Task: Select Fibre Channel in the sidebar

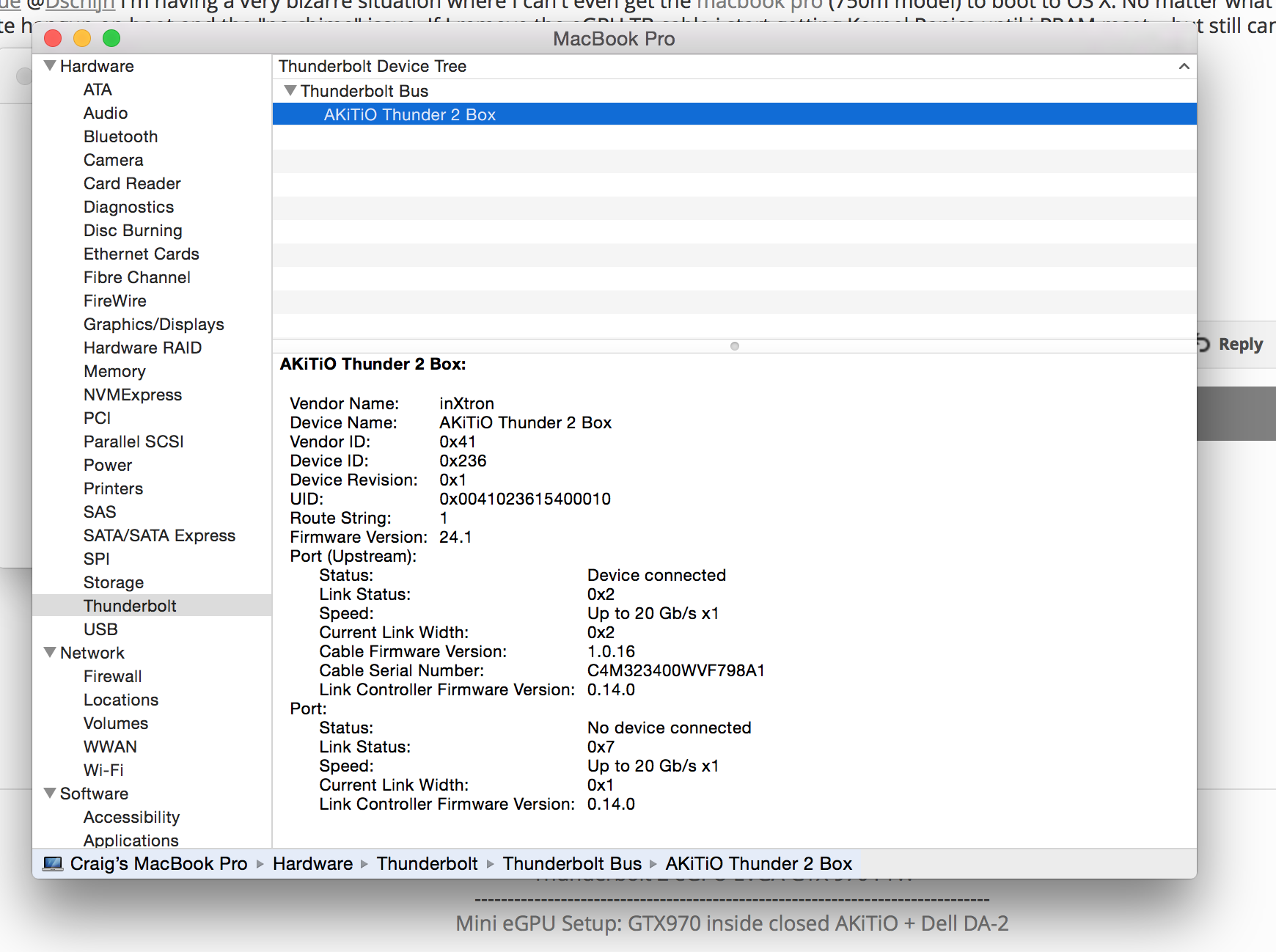Action: 137,277
